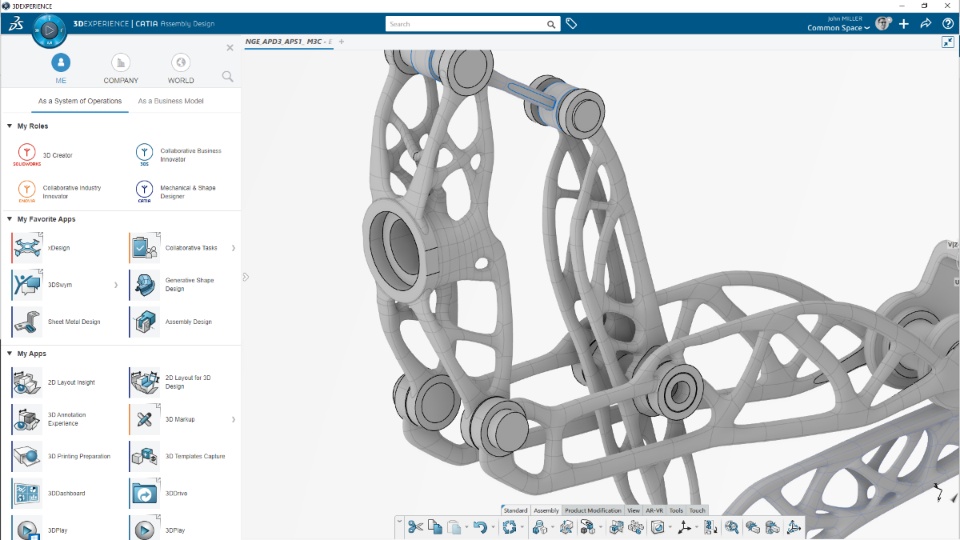Screen dimensions: 960x540
Task: Open the Assembly Design app icon
Action: point(144,321)
